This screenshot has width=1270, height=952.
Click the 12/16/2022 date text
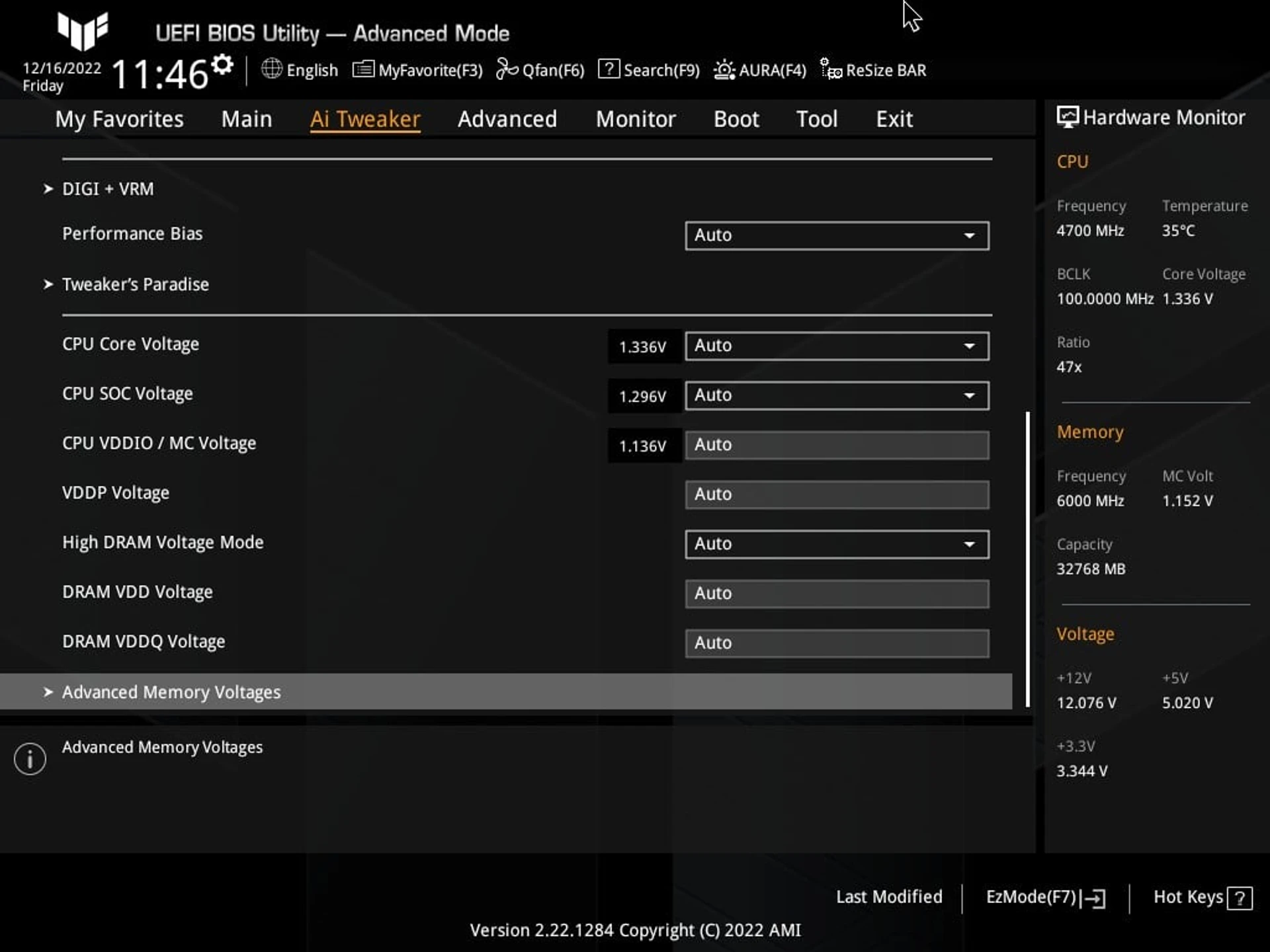pyautogui.click(x=62, y=68)
